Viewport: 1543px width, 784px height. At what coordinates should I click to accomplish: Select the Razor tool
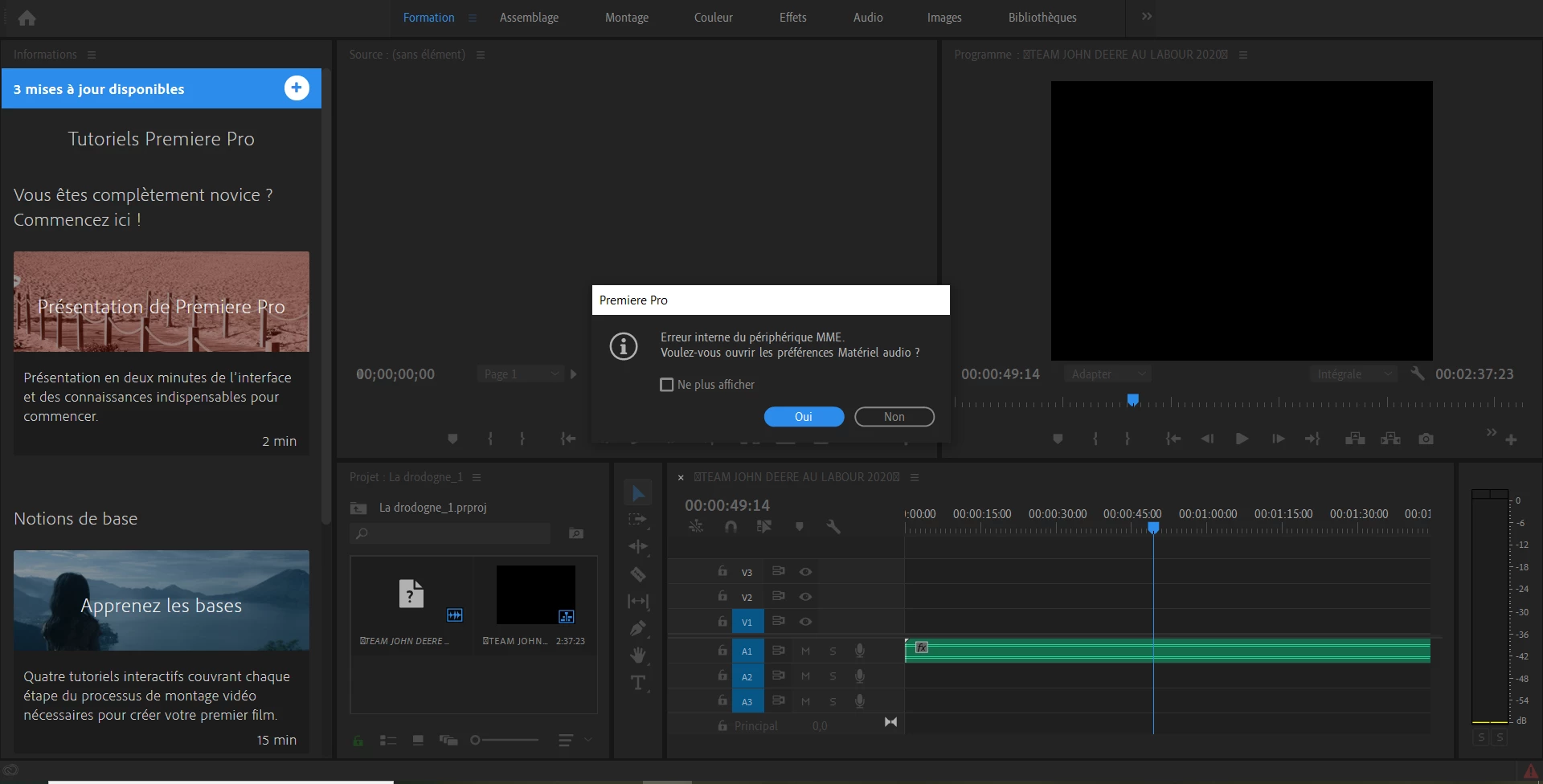coord(638,574)
